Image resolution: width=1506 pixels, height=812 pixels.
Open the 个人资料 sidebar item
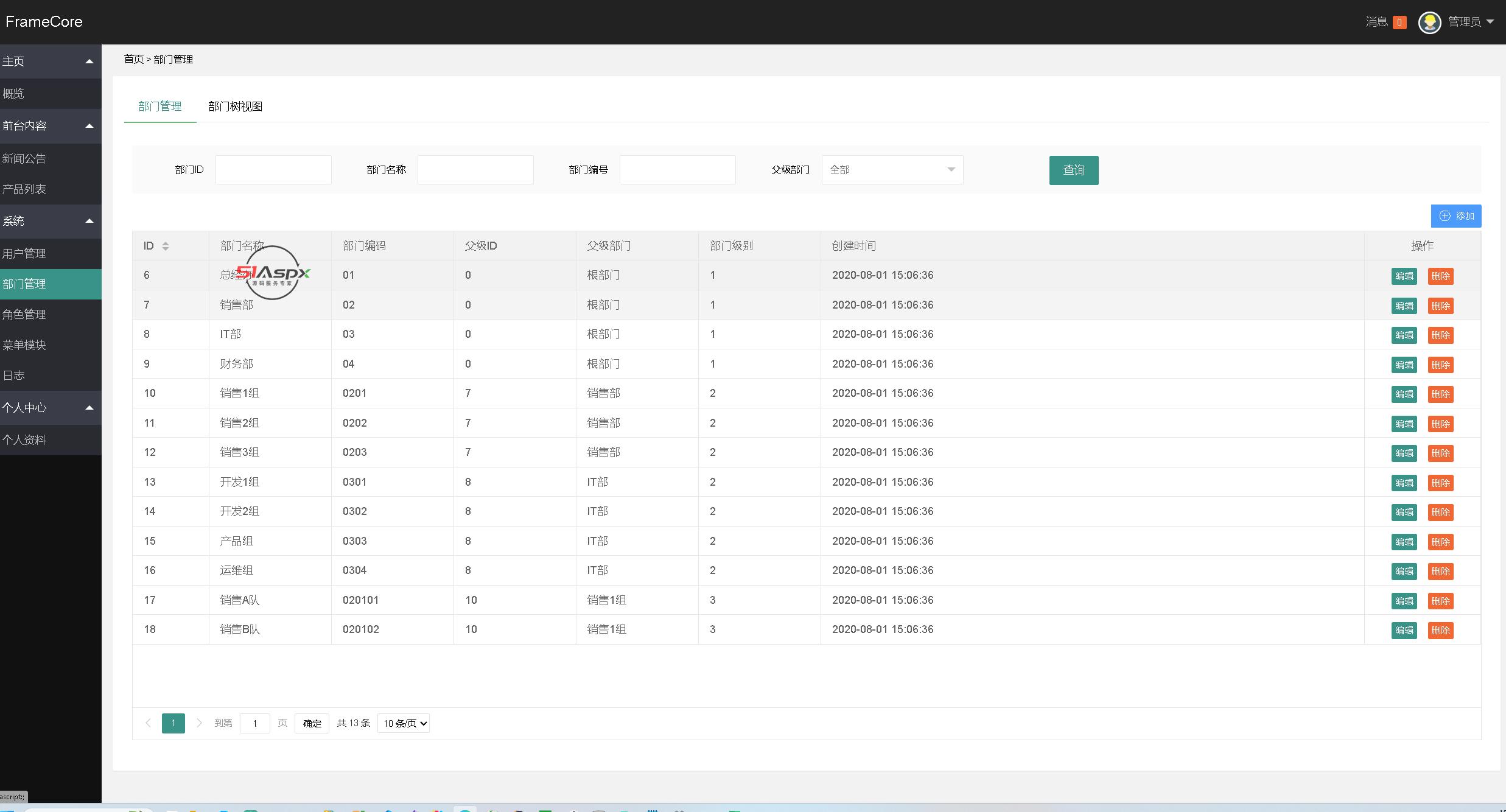(x=51, y=440)
